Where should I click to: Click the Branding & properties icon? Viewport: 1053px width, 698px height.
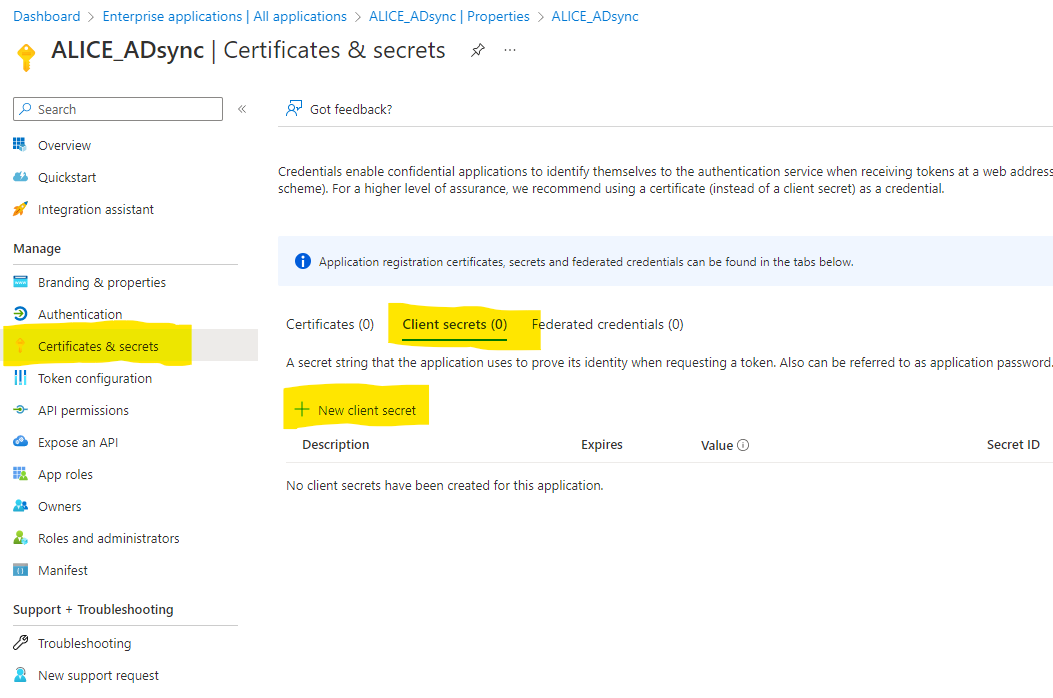point(20,281)
